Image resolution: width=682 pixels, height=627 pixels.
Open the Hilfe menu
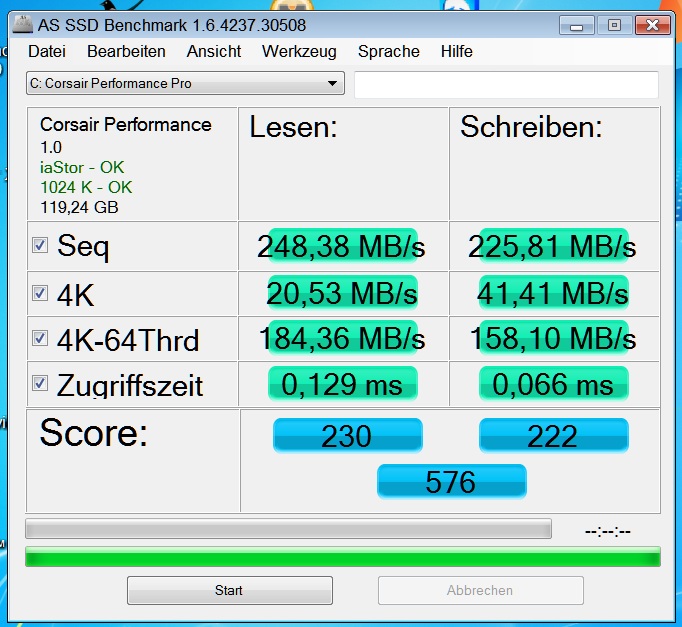click(x=456, y=51)
